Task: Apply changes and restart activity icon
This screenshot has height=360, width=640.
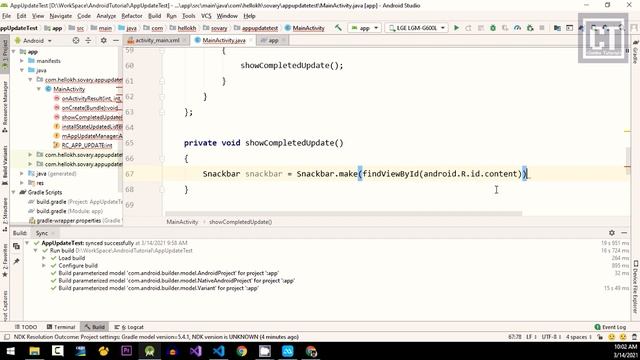Action: (x=468, y=28)
